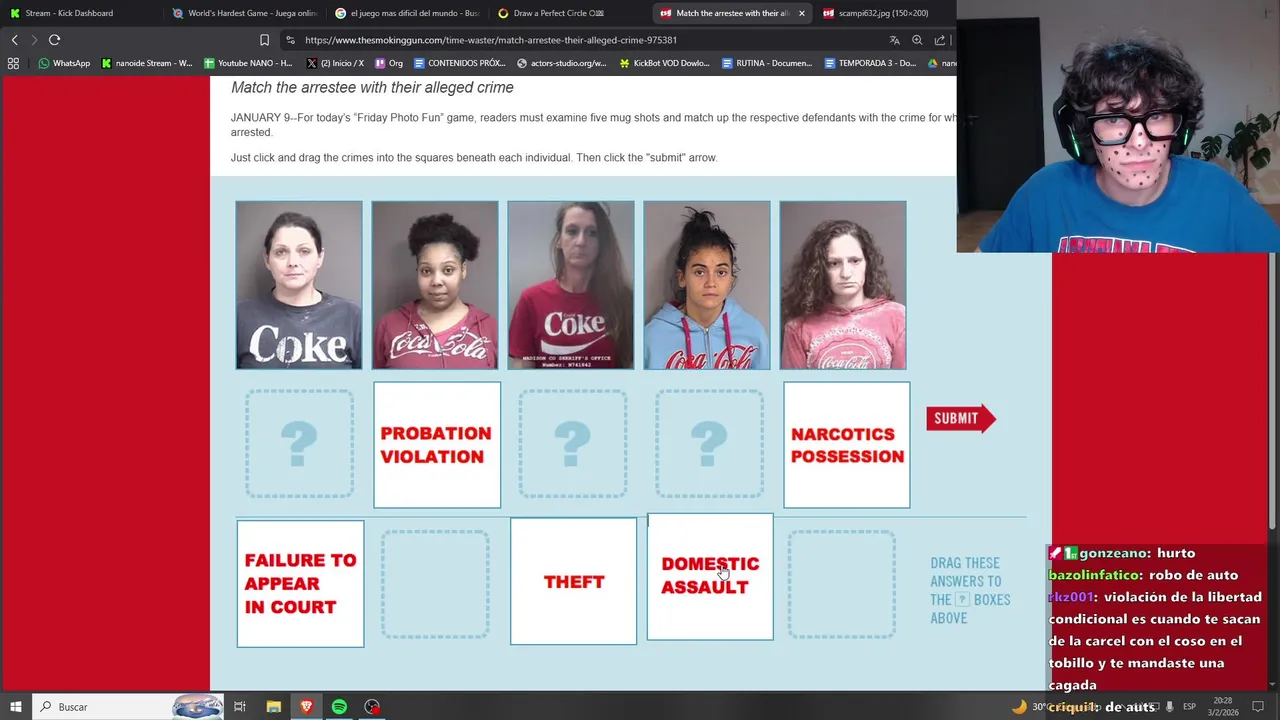Screen dimensions: 1280x720
Task: Open site info icon beside the URL
Action: click(x=290, y=40)
